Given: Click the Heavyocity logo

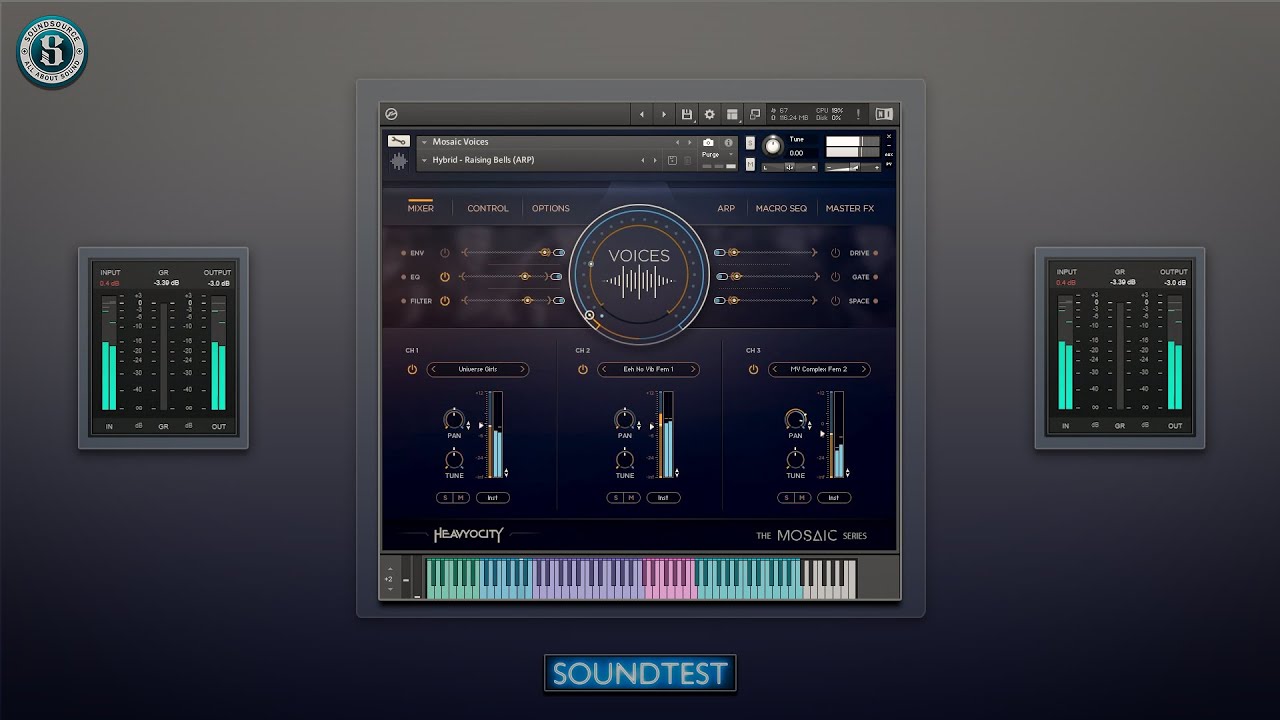Looking at the screenshot, I should (467, 535).
